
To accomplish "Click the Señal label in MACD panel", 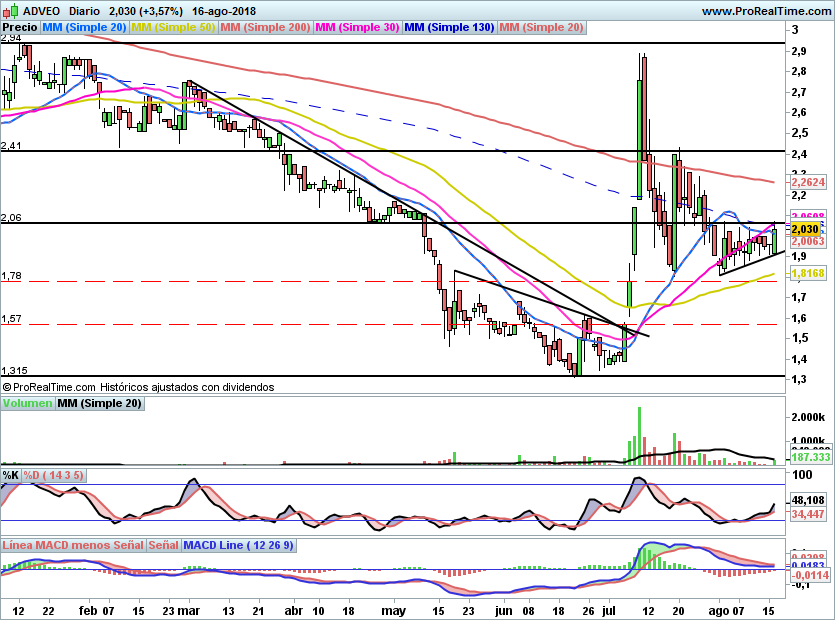I will (x=163, y=545).
